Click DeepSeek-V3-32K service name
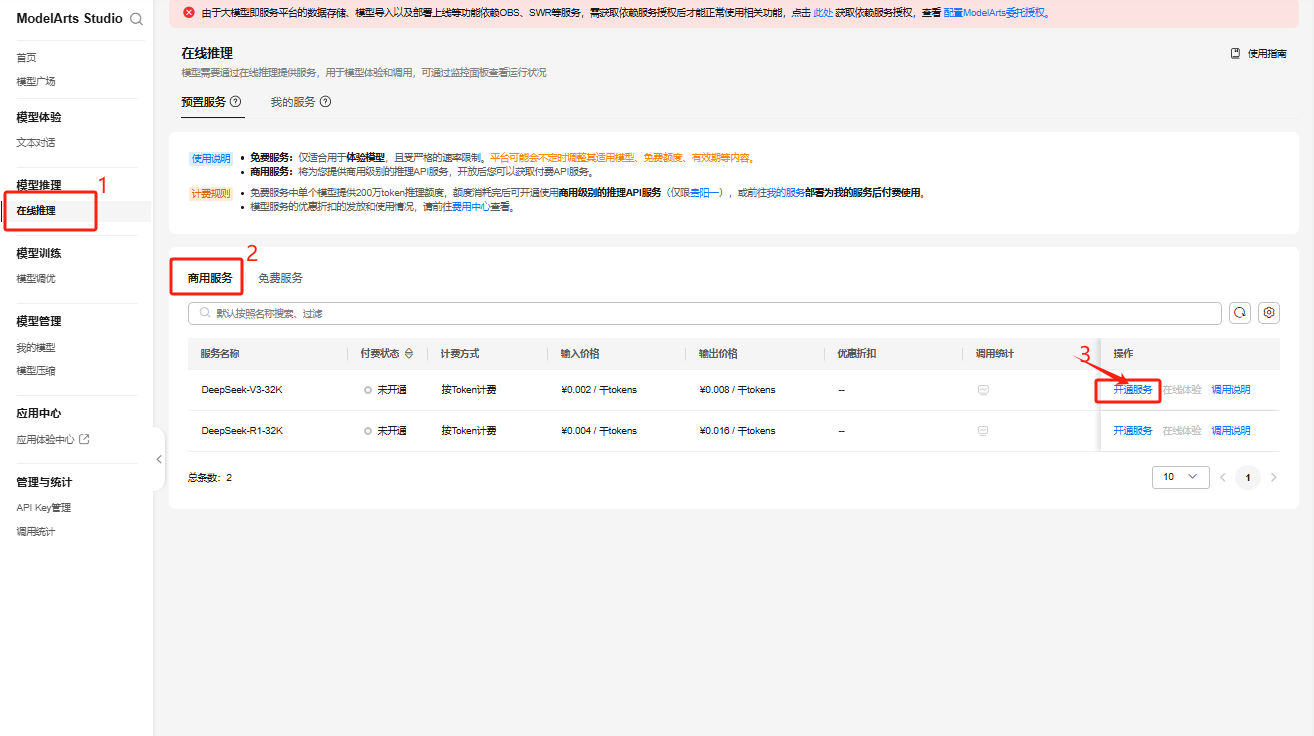The image size is (1314, 736). pyautogui.click(x=242, y=390)
